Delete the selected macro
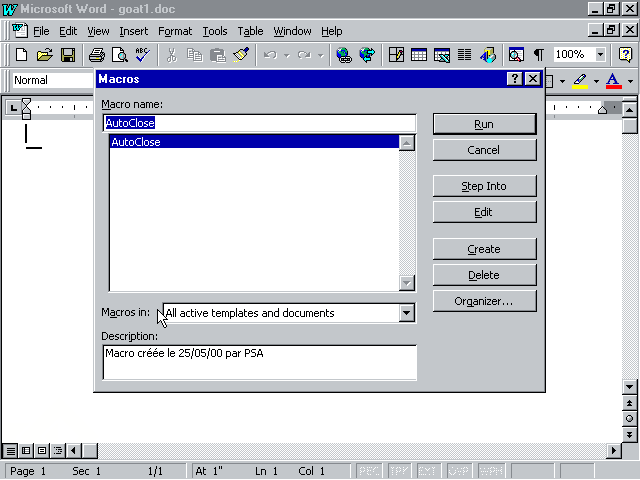The width and height of the screenshot is (640, 480). 484,275
